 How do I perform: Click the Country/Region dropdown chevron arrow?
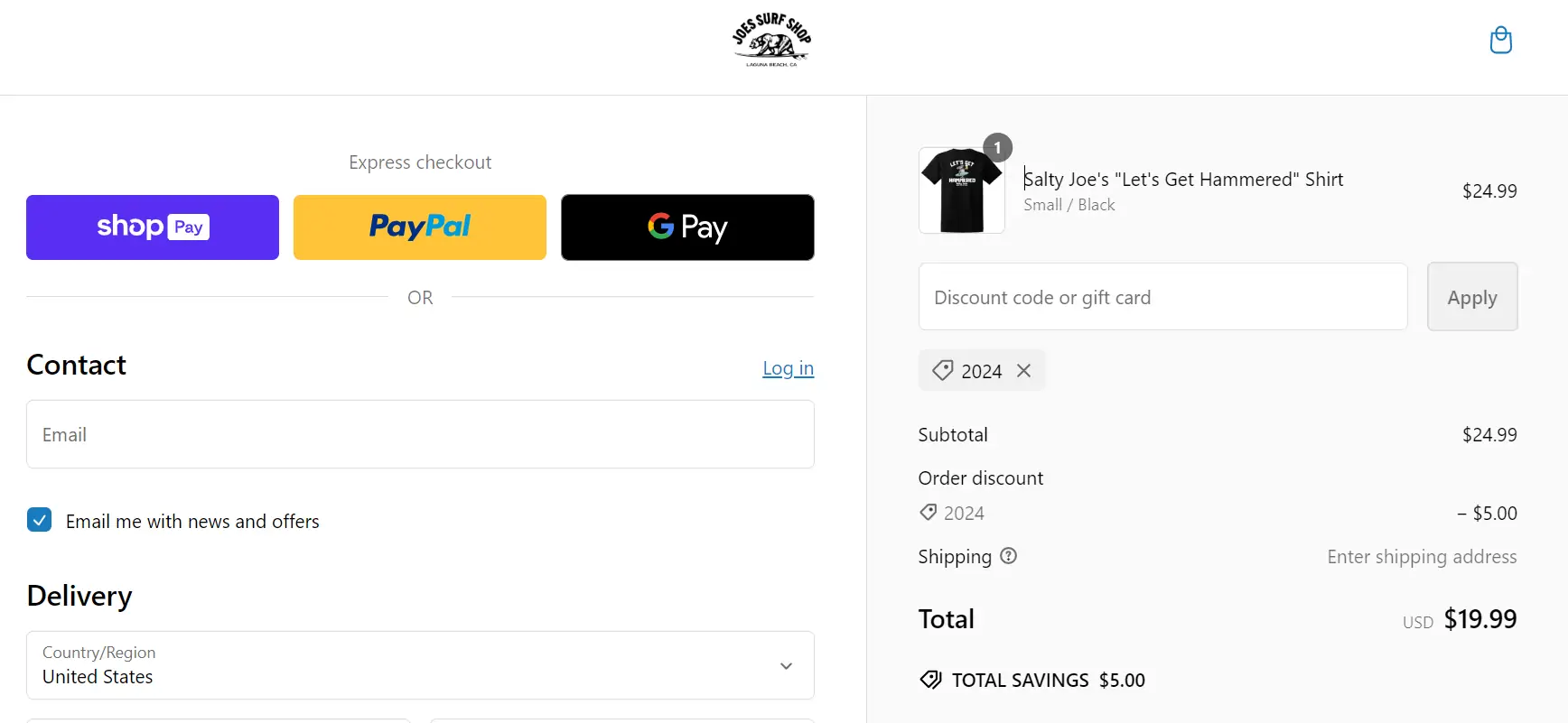tap(786, 666)
